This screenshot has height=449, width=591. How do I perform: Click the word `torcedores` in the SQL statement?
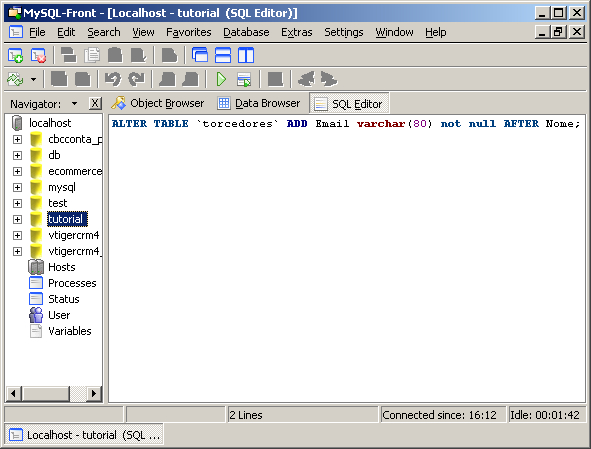click(237, 124)
